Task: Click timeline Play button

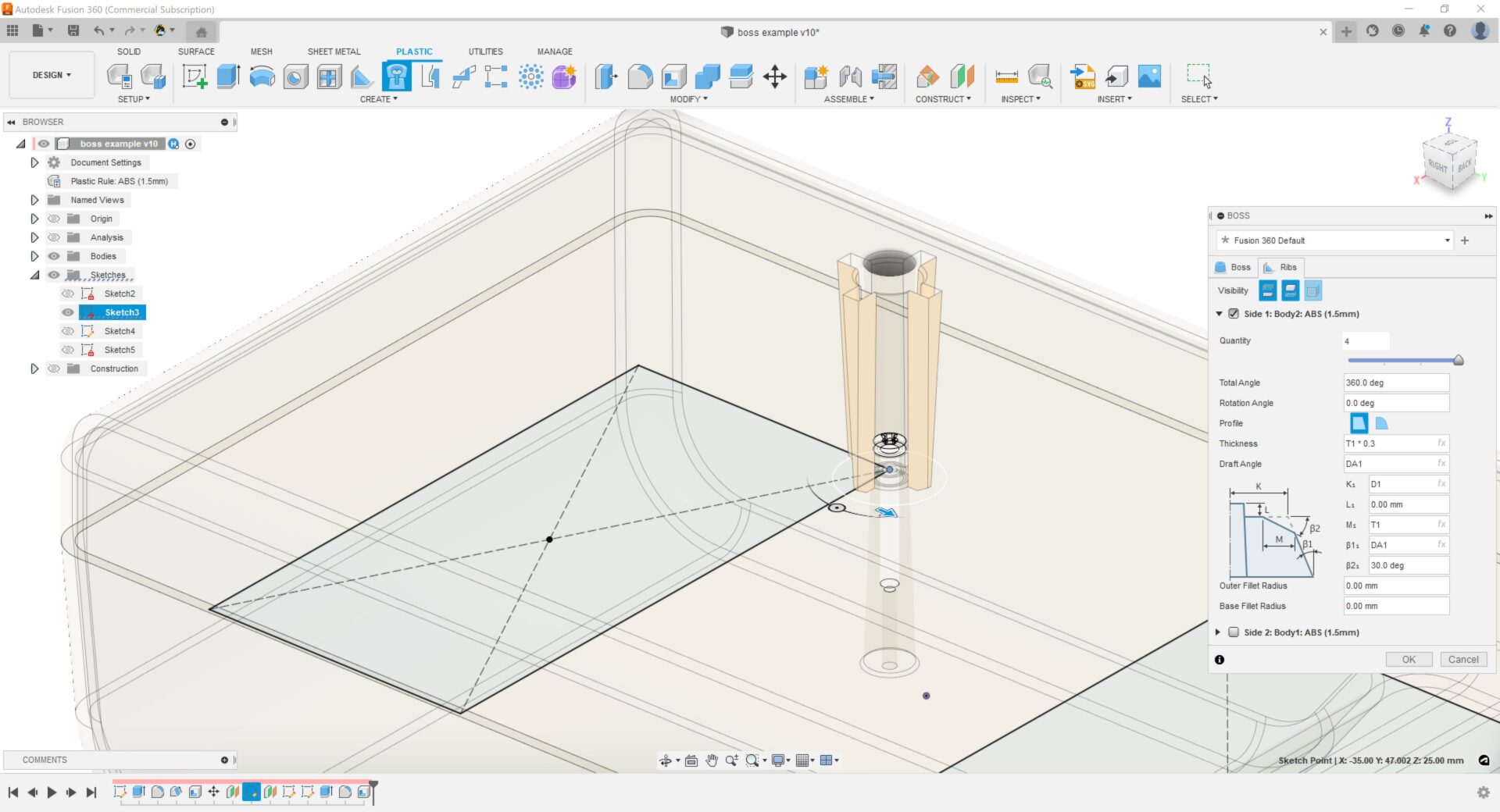Action: 52,792
